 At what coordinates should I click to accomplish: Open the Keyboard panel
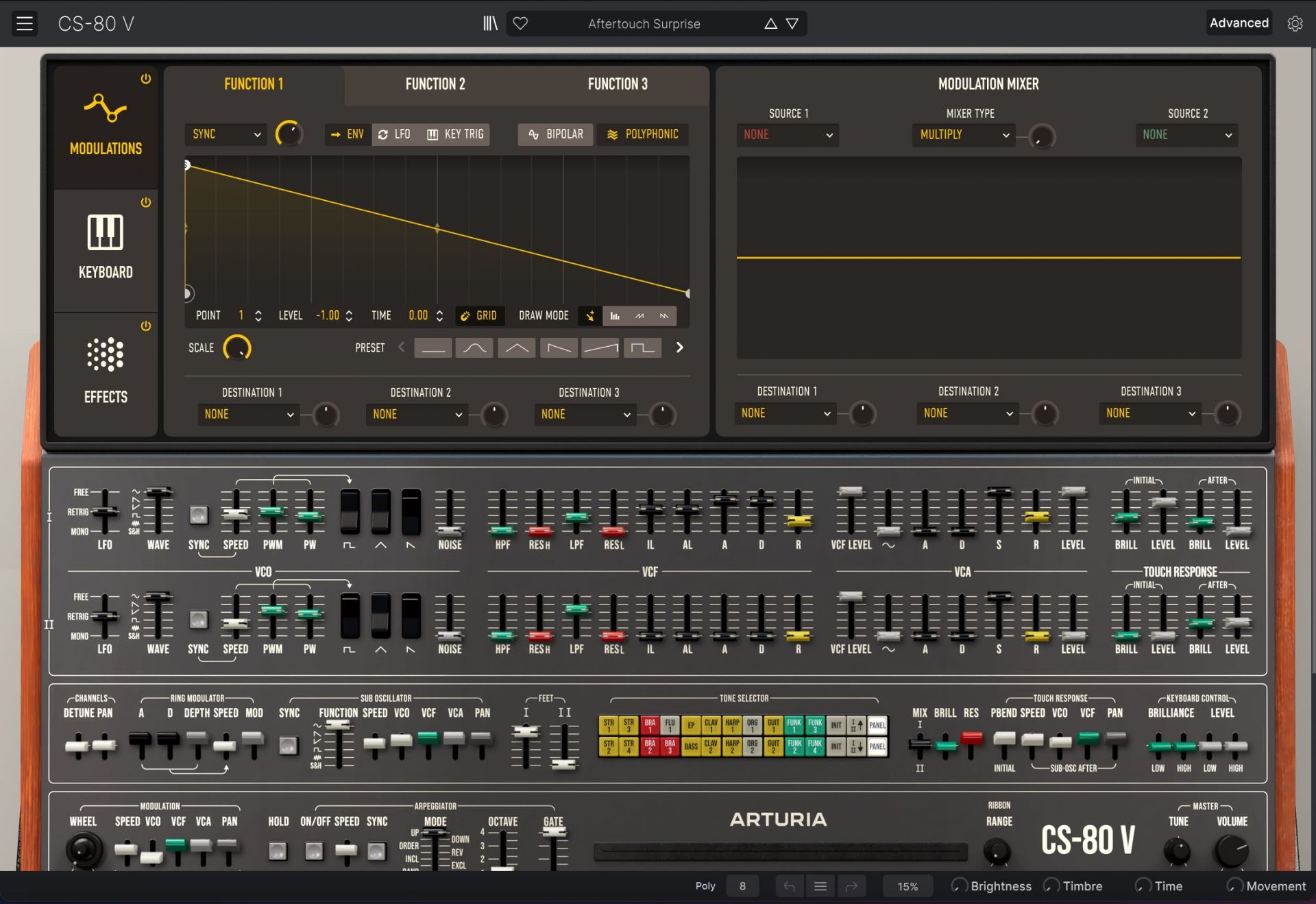(x=106, y=250)
